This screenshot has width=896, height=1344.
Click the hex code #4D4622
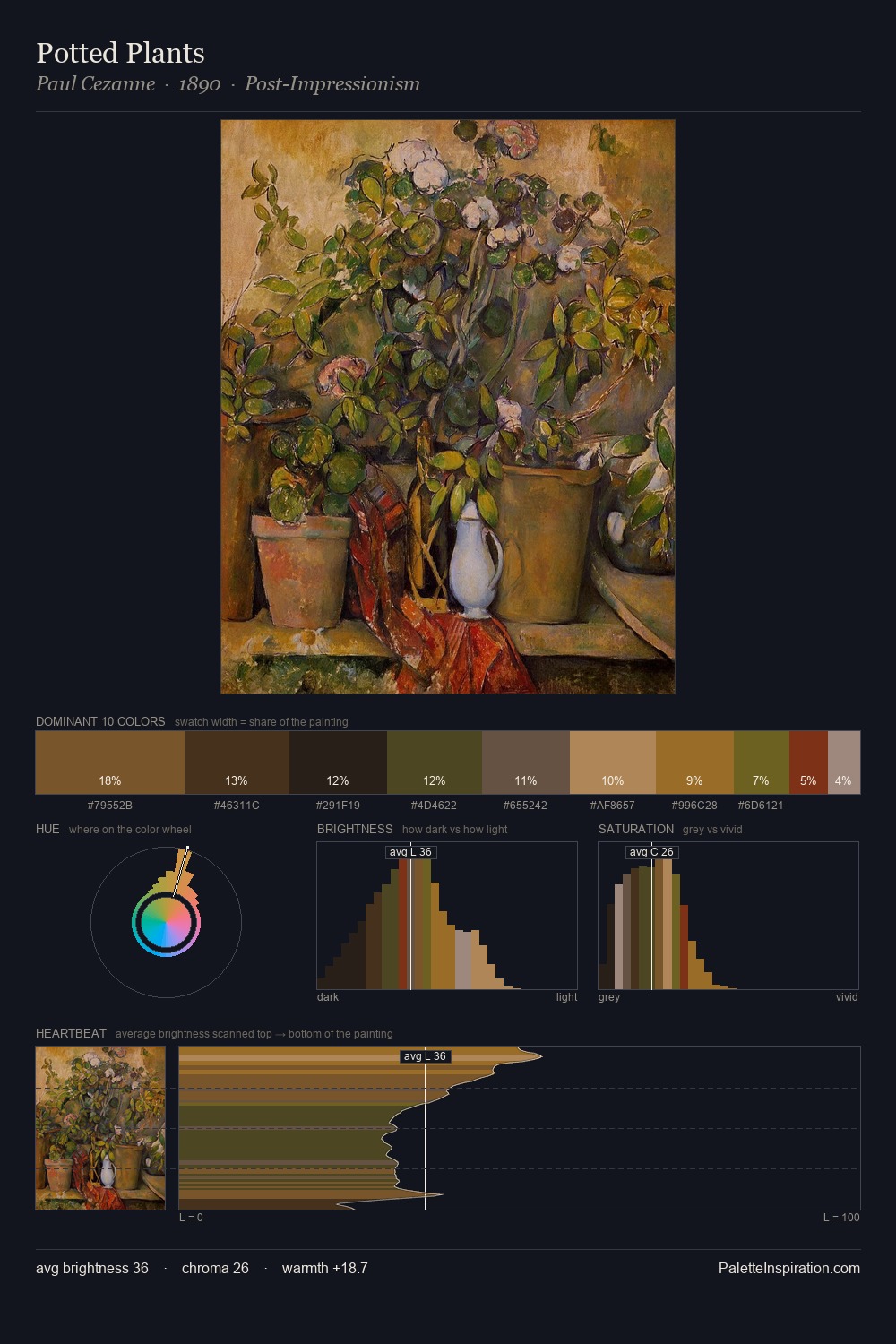click(x=435, y=805)
